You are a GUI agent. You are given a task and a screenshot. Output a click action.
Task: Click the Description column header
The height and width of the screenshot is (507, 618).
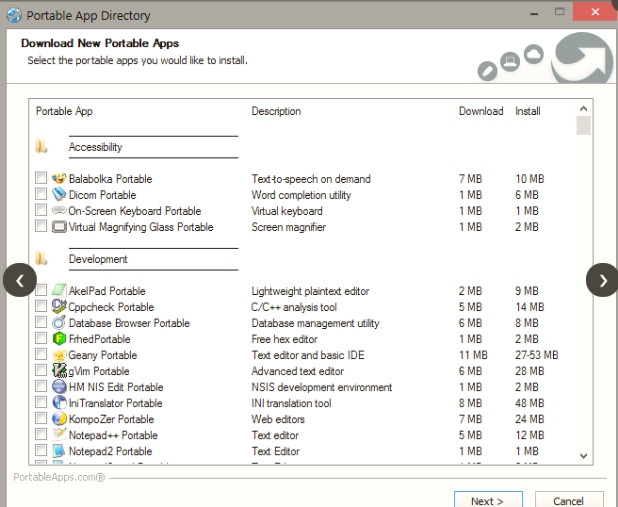coord(276,111)
